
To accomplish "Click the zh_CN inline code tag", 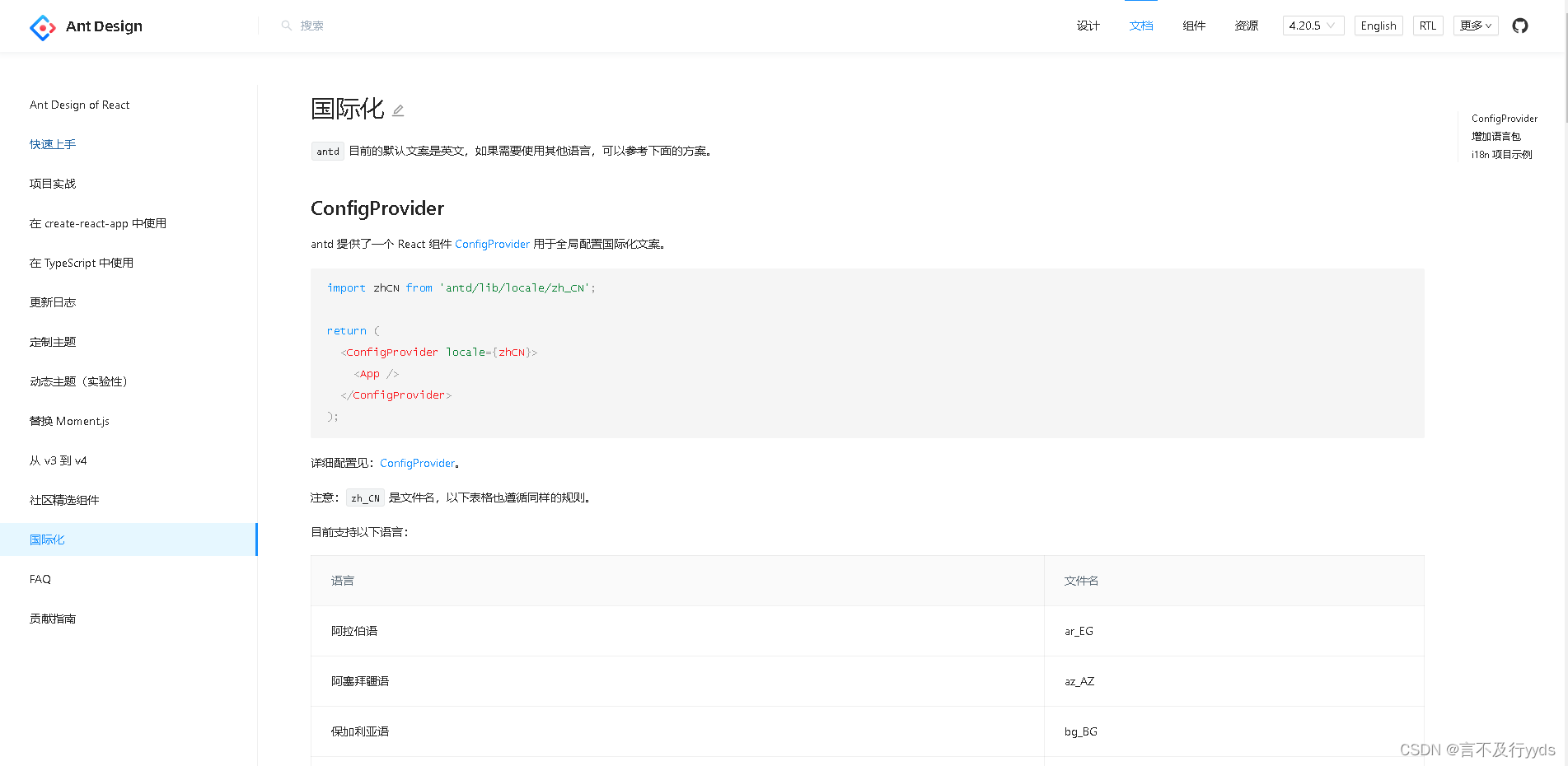I will (x=365, y=498).
